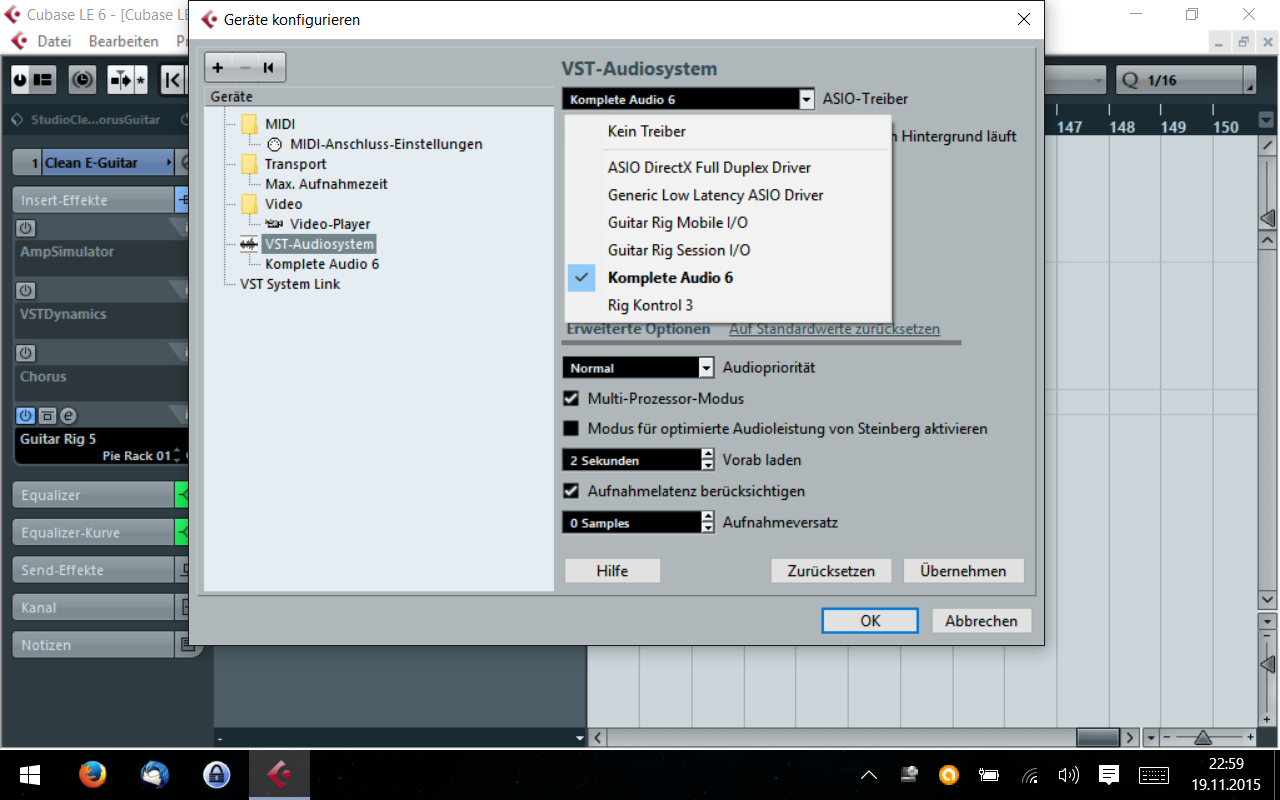Click the upper vertical zoom slider at right edge

click(x=1268, y=218)
